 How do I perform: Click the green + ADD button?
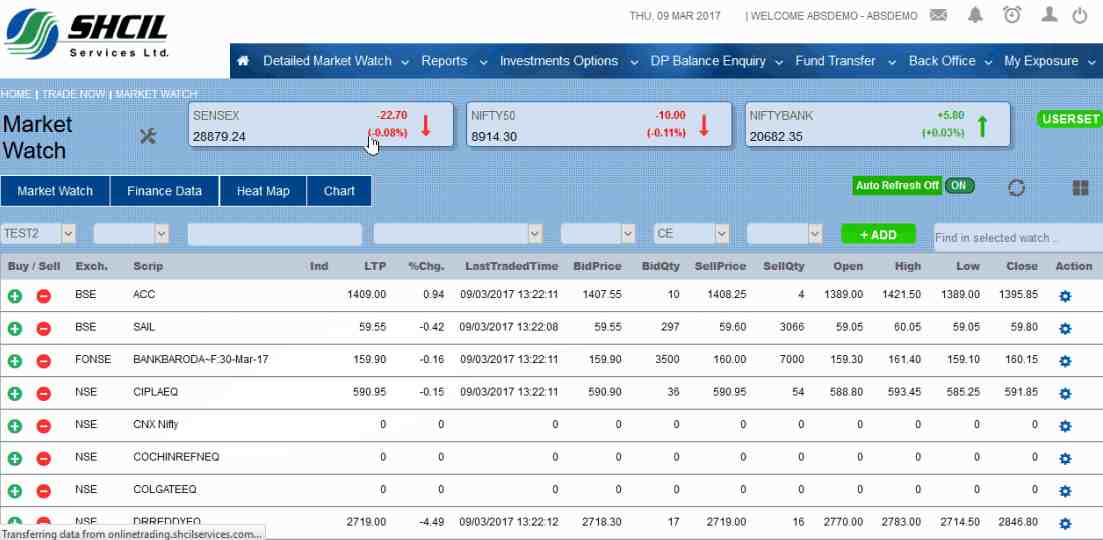click(x=878, y=234)
